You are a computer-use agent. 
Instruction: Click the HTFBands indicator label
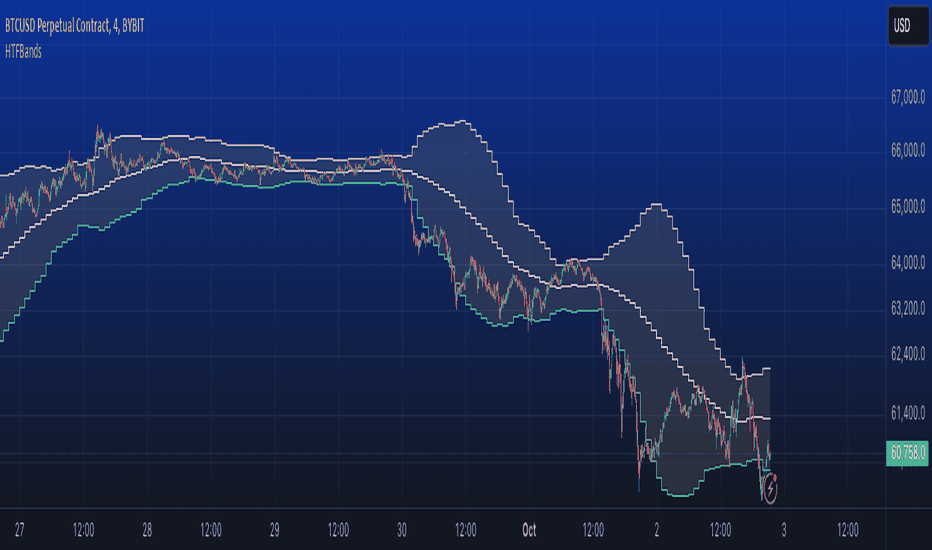click(x=23, y=52)
